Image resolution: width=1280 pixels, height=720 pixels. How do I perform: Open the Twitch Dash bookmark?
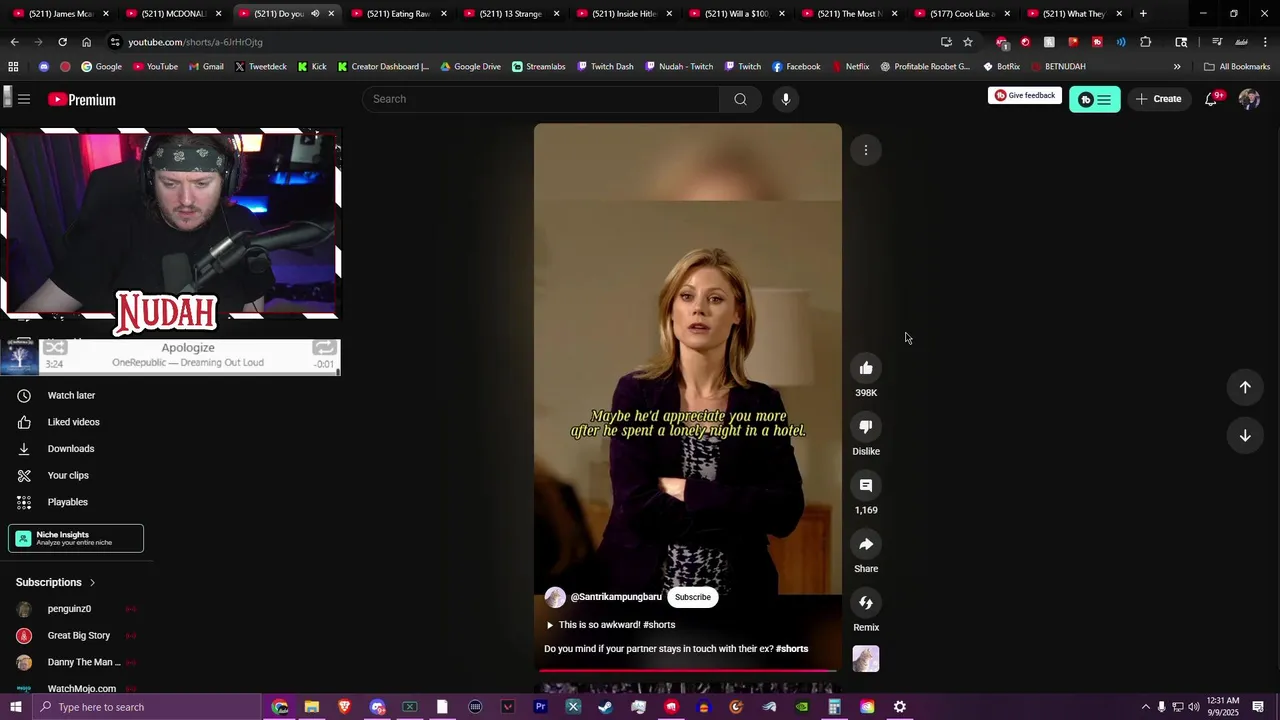click(605, 67)
